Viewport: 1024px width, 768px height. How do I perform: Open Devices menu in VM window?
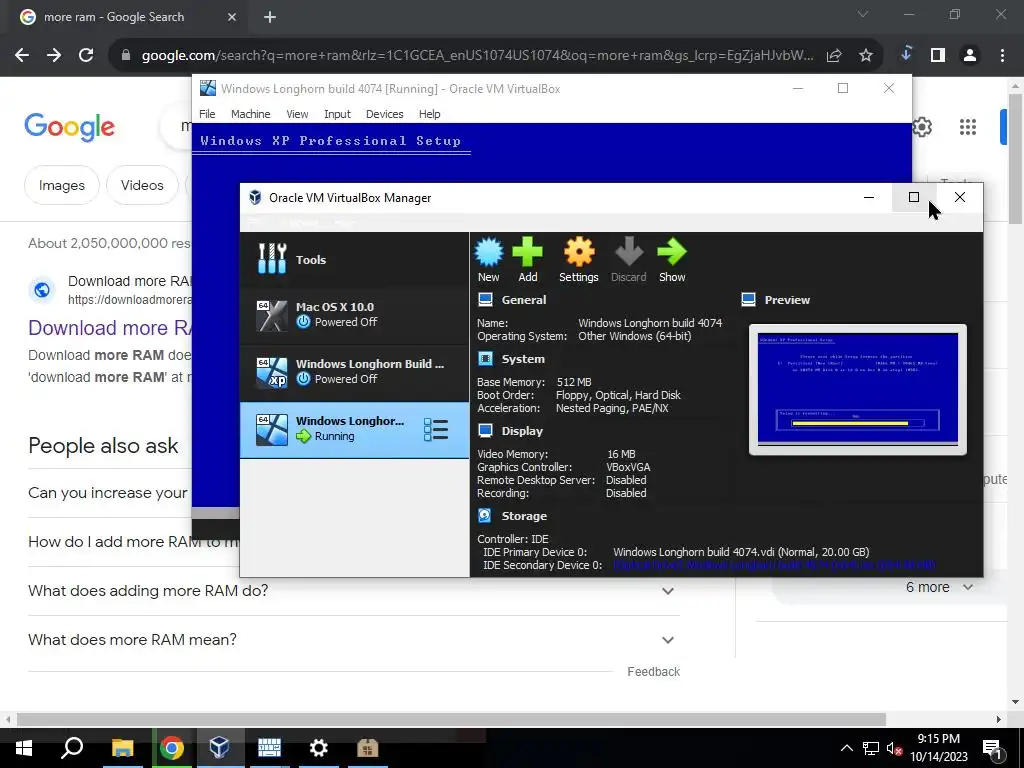[x=385, y=114]
